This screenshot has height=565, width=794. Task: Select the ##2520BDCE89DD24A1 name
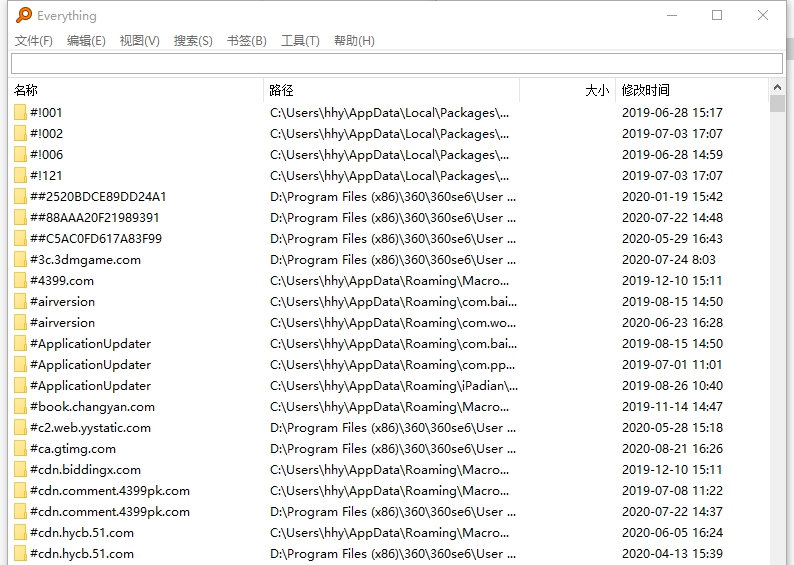[x=98, y=196]
